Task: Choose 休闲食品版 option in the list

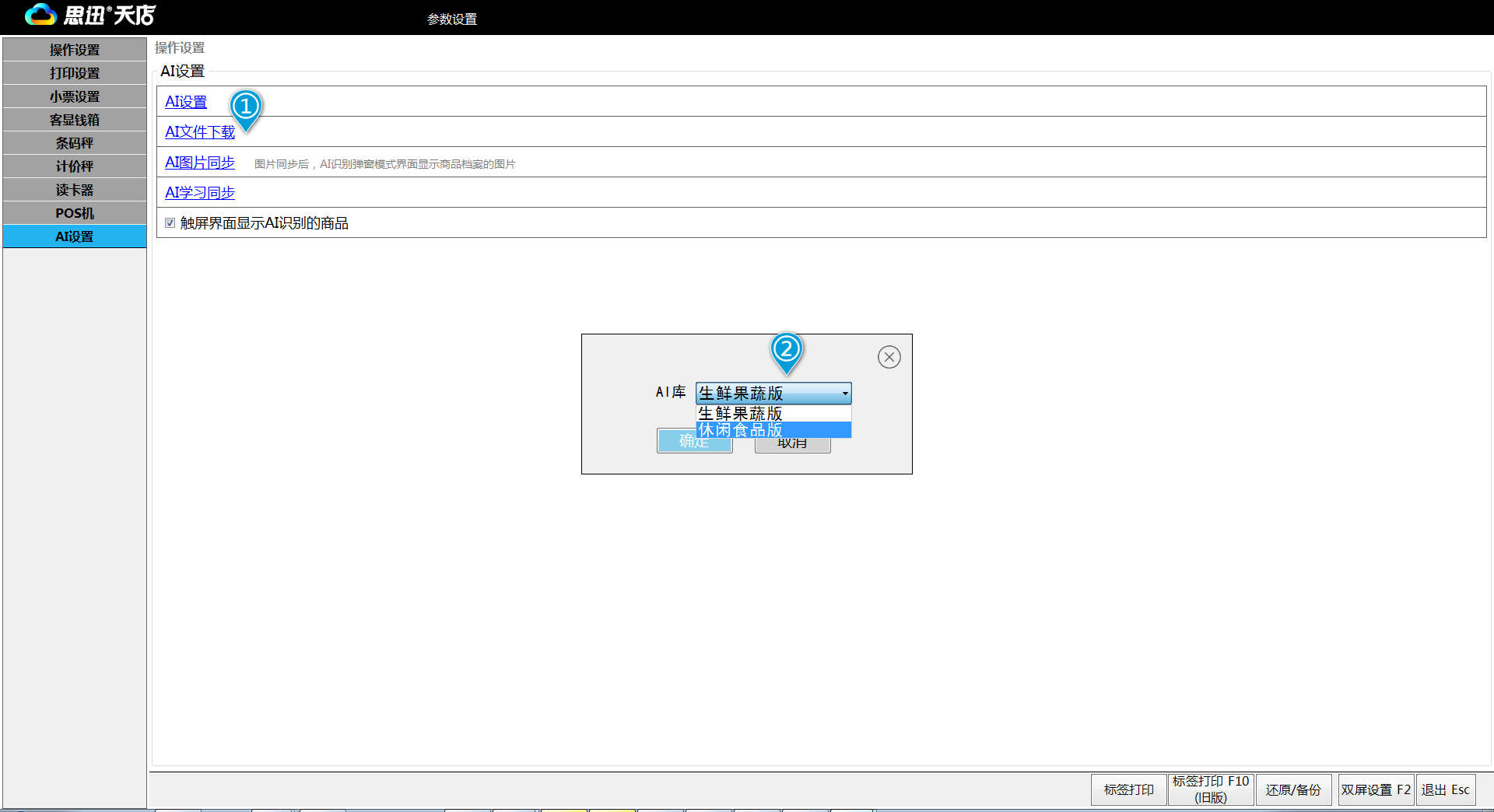Action: coord(773,430)
